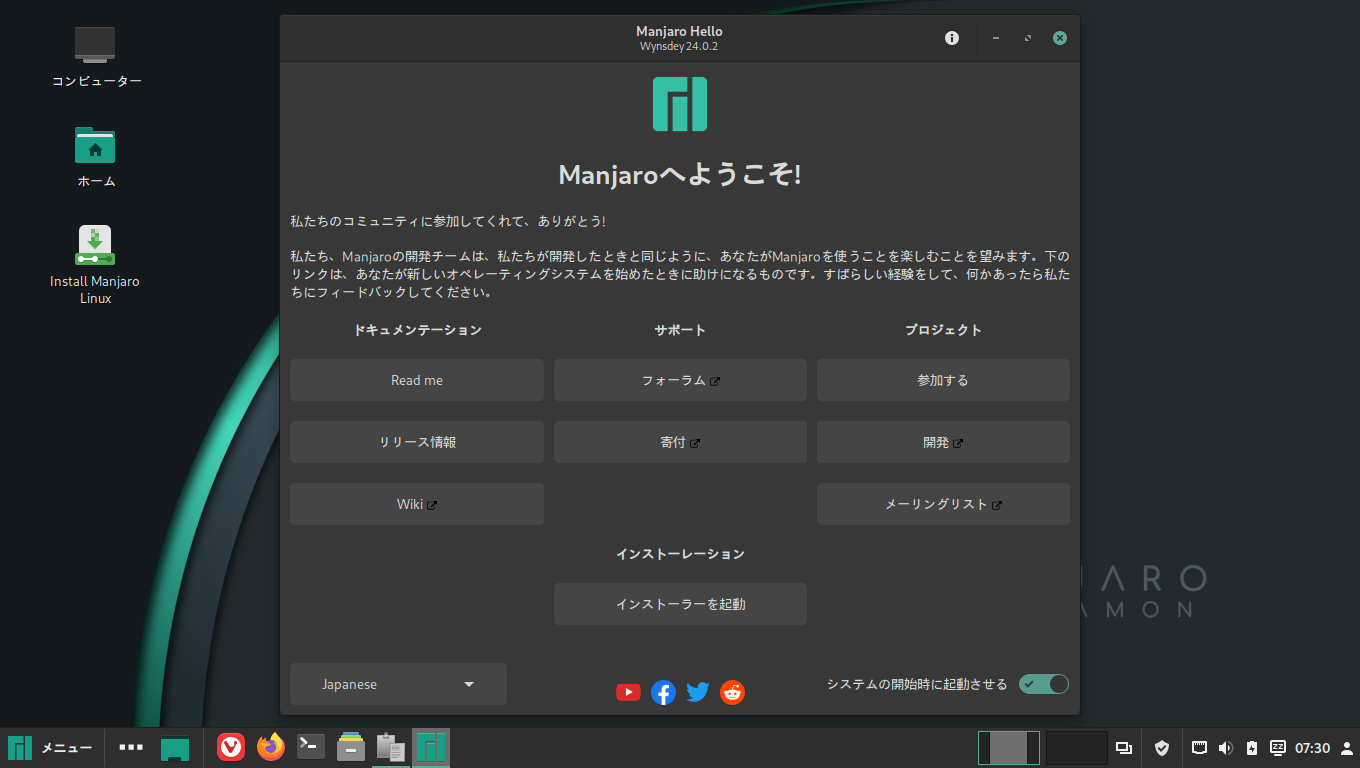
Task: Open the About info icon in title bar
Action: click(x=951, y=38)
